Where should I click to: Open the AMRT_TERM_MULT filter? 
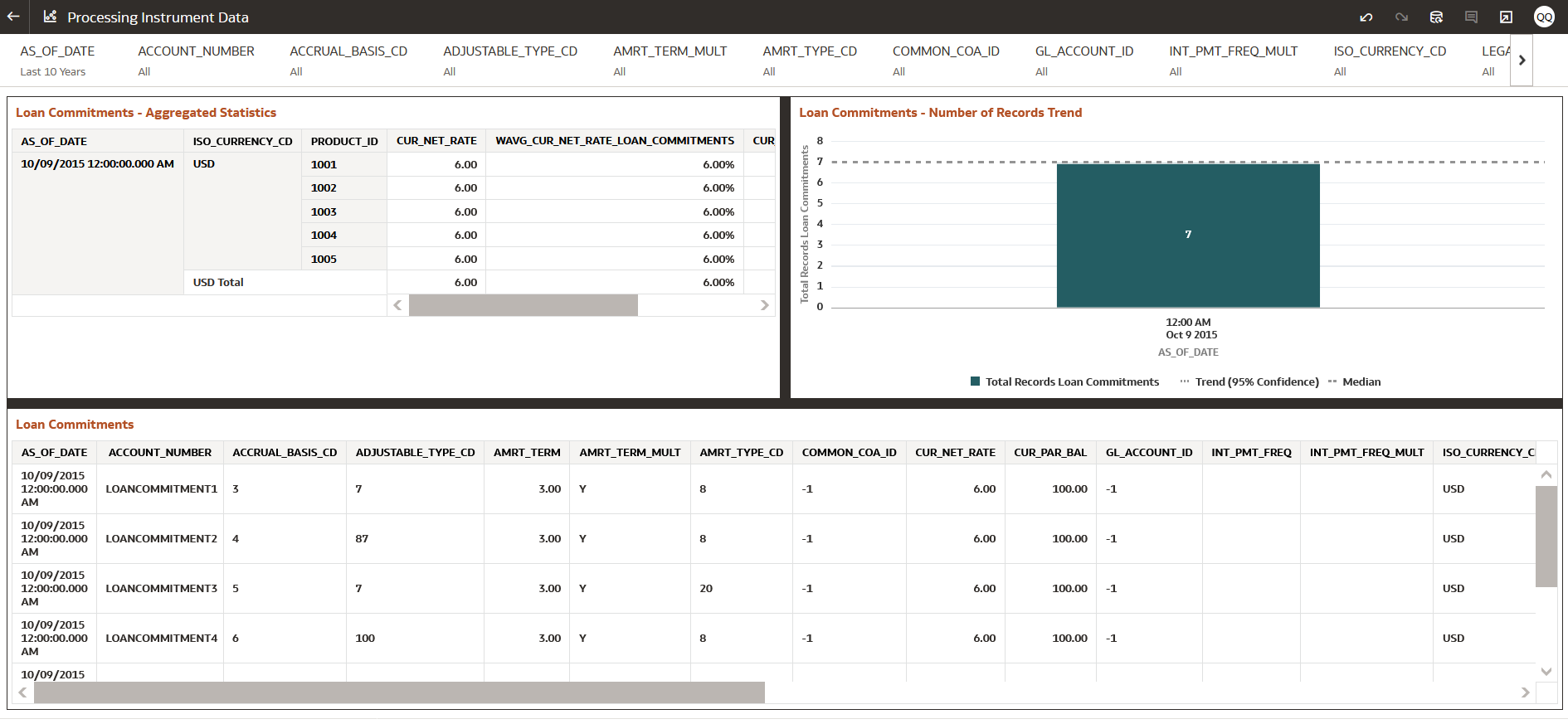click(x=670, y=61)
